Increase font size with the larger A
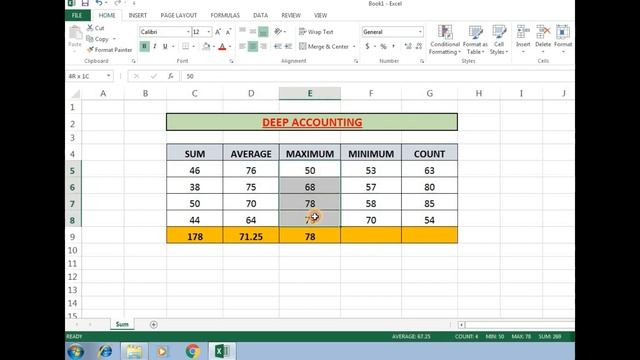This screenshot has width=640, height=360. coord(218,32)
